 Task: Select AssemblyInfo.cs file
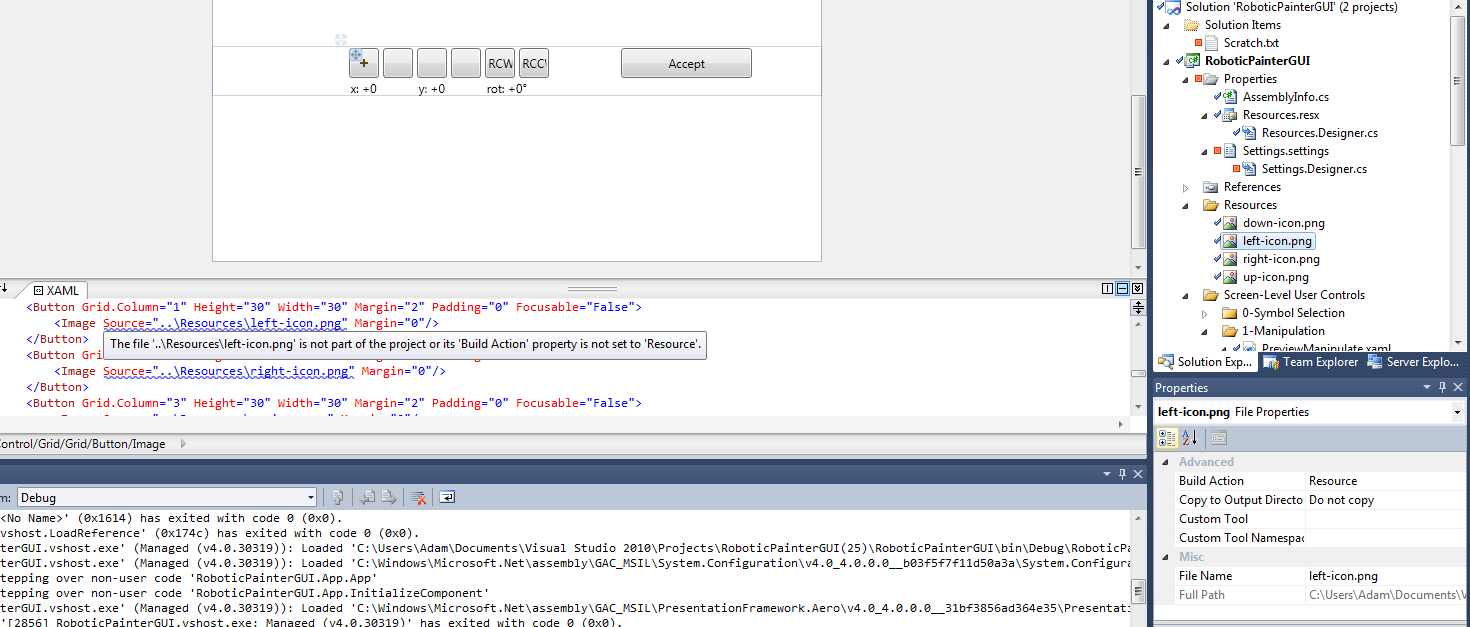1285,97
